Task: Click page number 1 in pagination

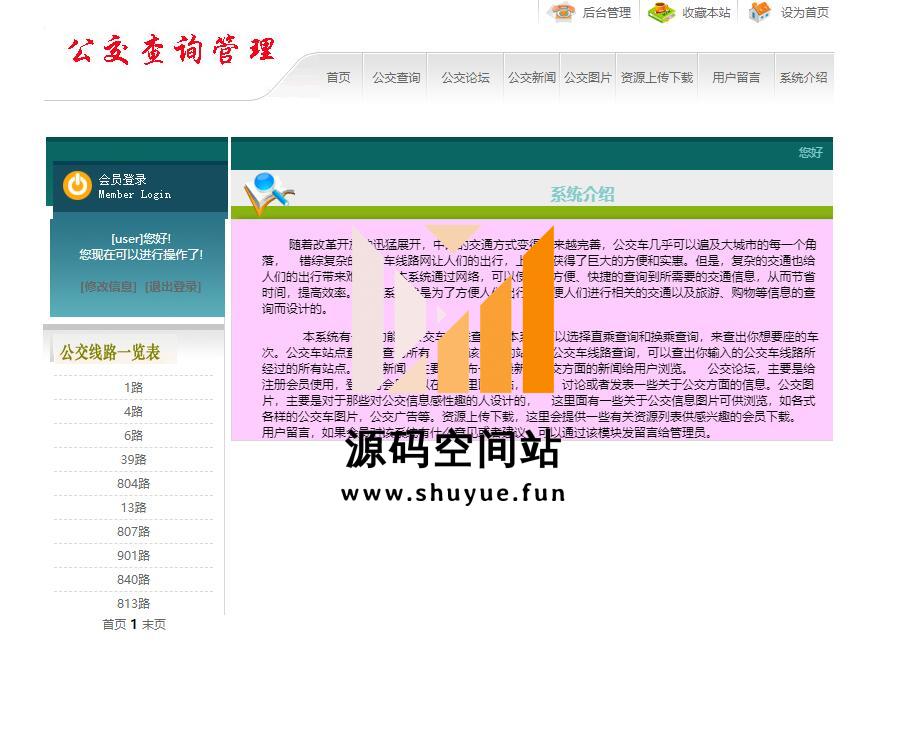Action: pos(134,624)
